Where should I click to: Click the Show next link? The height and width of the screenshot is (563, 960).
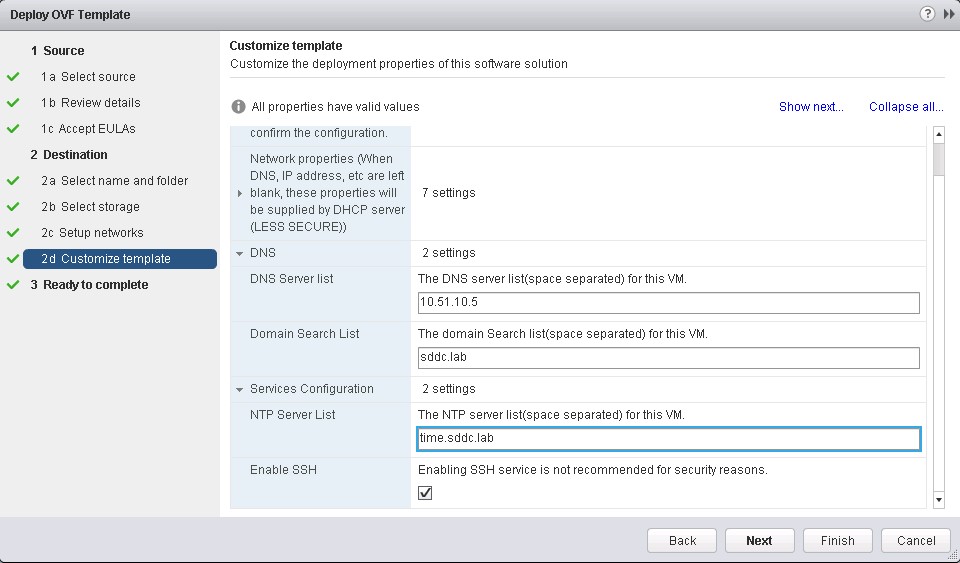point(811,107)
